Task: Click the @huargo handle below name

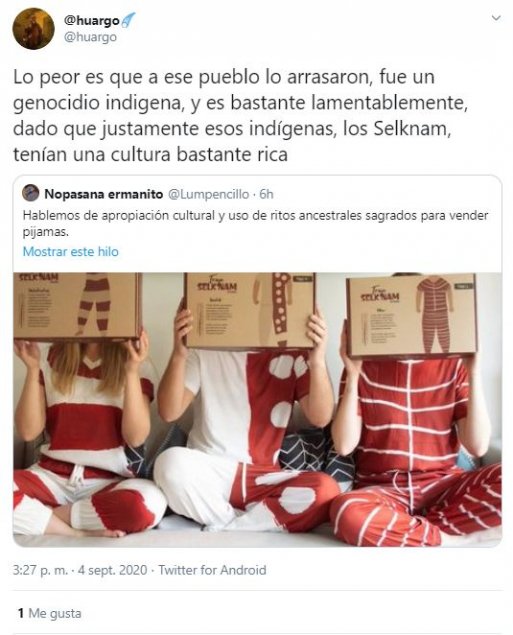Action: [90, 37]
